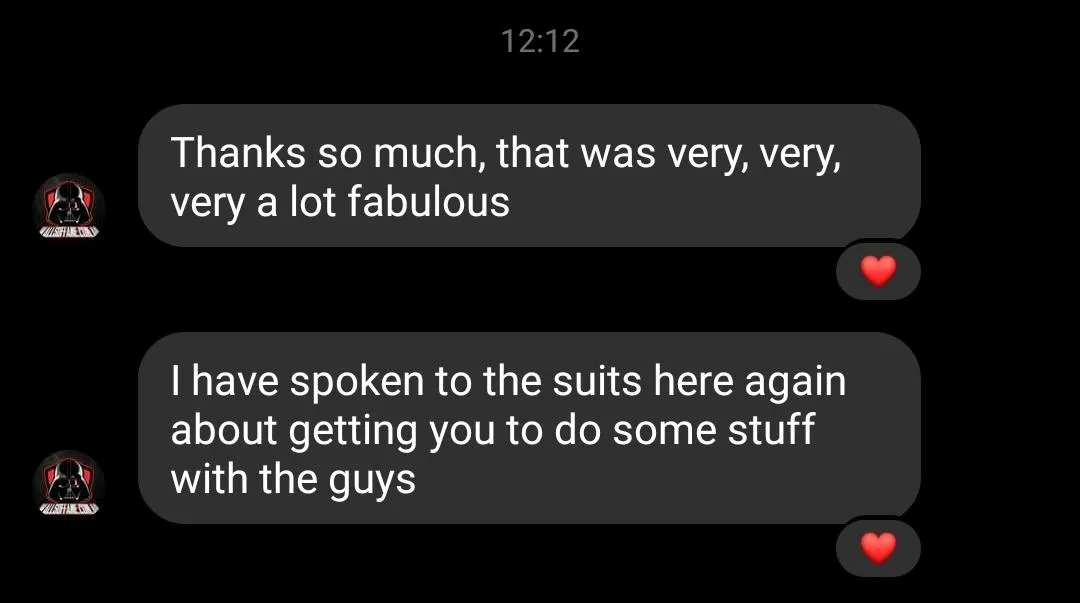The width and height of the screenshot is (1080, 603).
Task: Click the heart reaction under the 'suits' message
Action: 878,547
